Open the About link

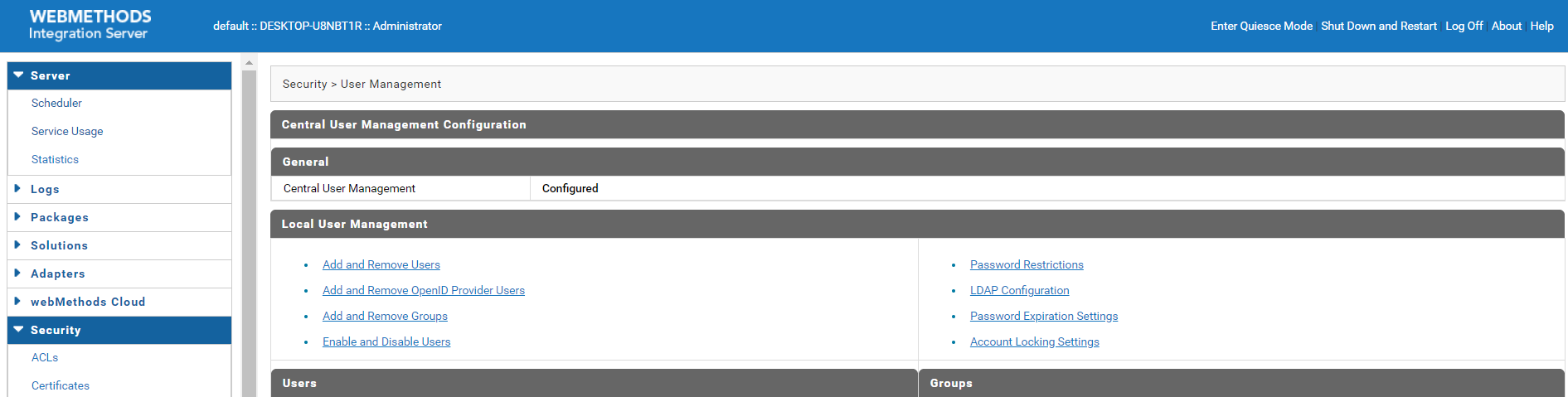pos(1506,26)
